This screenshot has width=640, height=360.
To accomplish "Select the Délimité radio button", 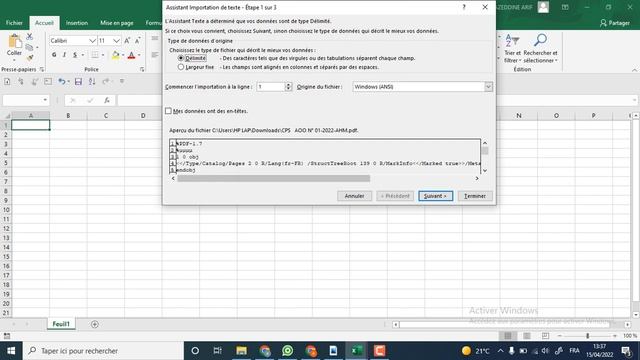I will coord(181,58).
